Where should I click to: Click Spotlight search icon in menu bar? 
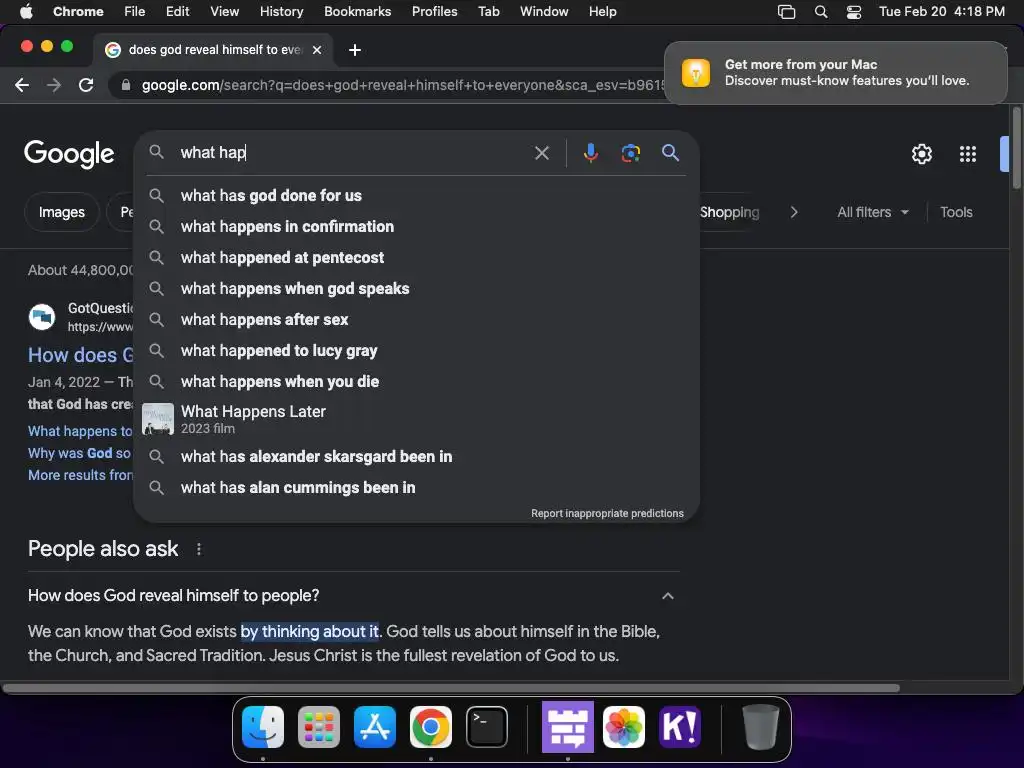click(x=821, y=12)
